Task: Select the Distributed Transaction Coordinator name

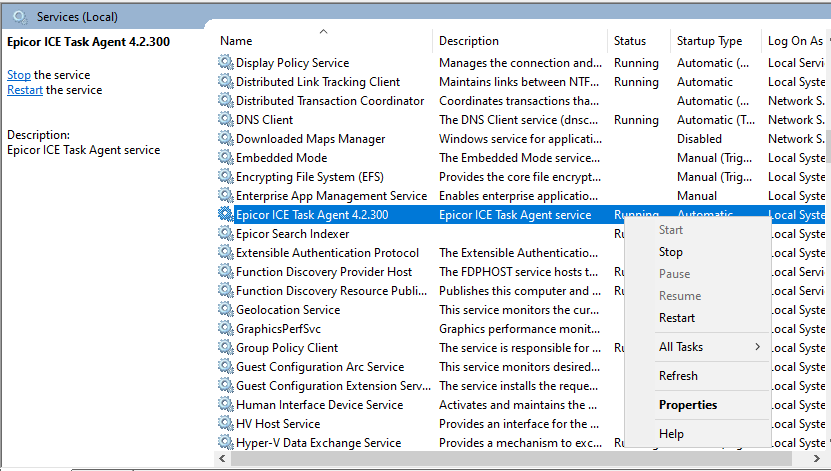Action: 330,101
